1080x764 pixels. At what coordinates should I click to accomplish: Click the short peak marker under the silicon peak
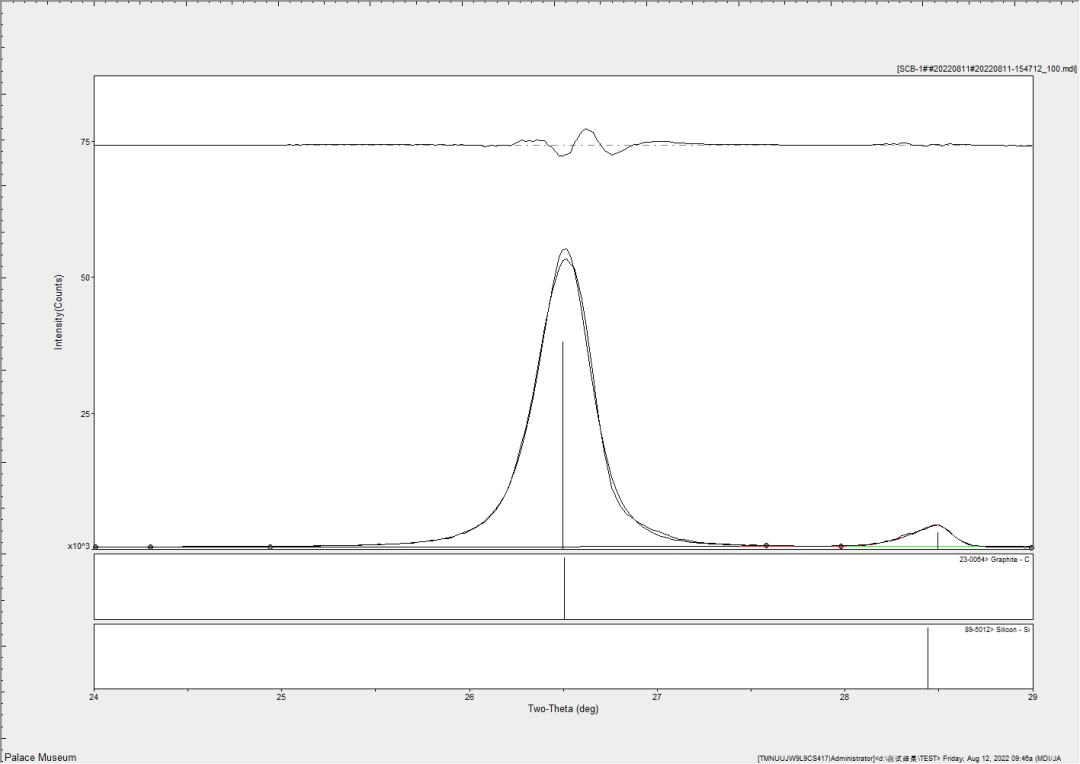tap(937, 540)
